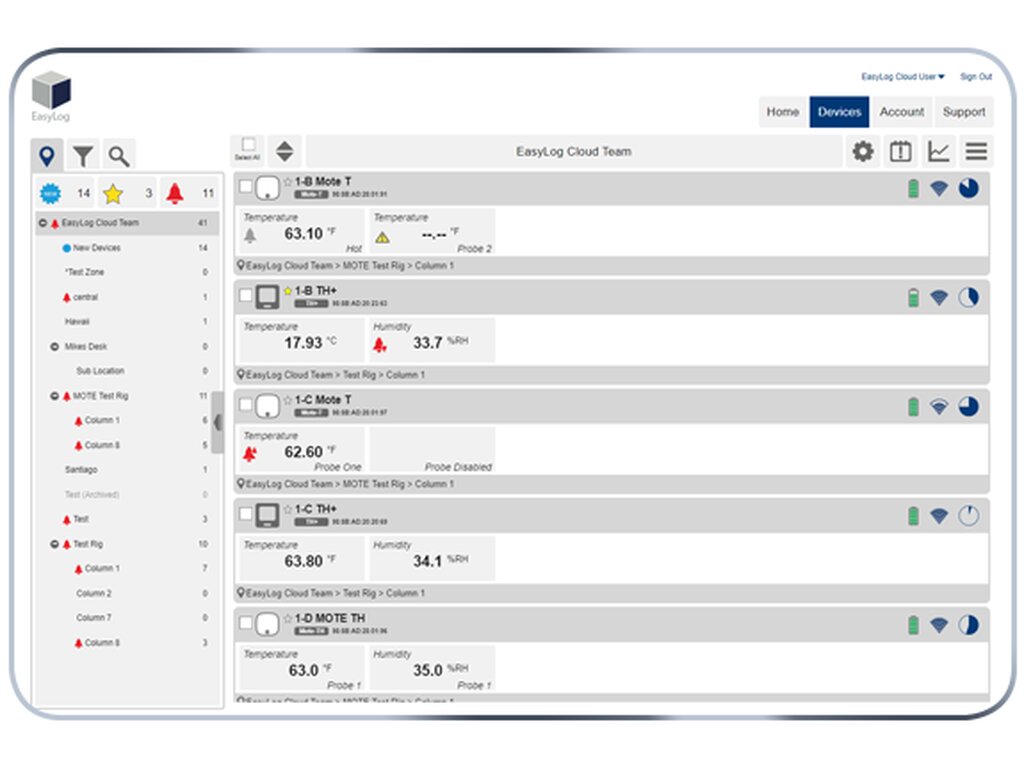Open the EasyLog Cloud User dropdown
The image size is (1024, 768).
point(903,76)
